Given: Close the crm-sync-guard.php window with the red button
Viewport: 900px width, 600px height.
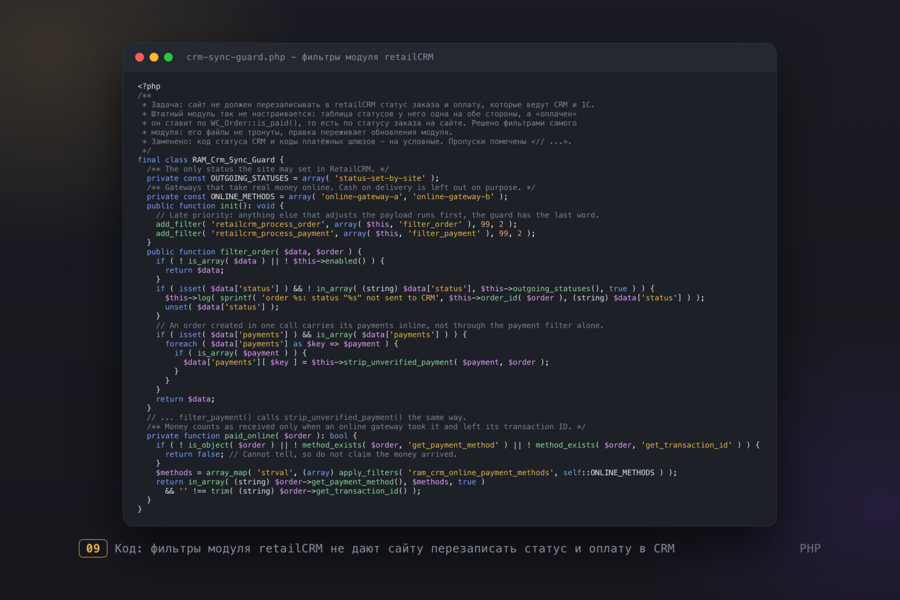Looking at the screenshot, I should pos(139,57).
